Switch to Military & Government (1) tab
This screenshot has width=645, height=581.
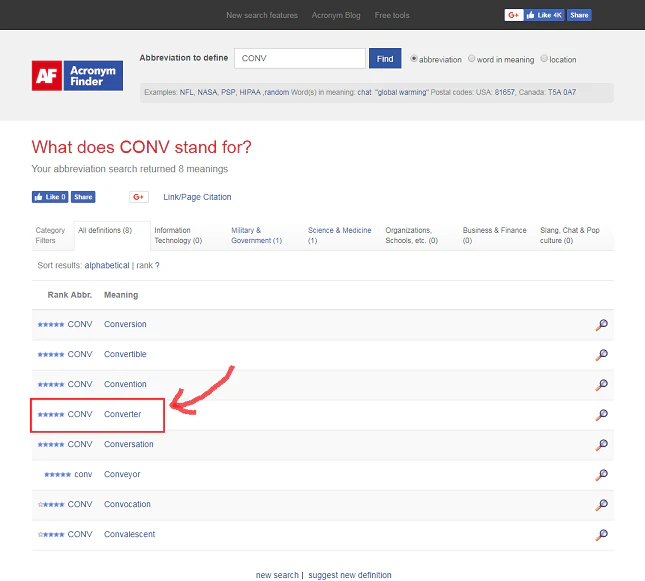click(x=266, y=235)
